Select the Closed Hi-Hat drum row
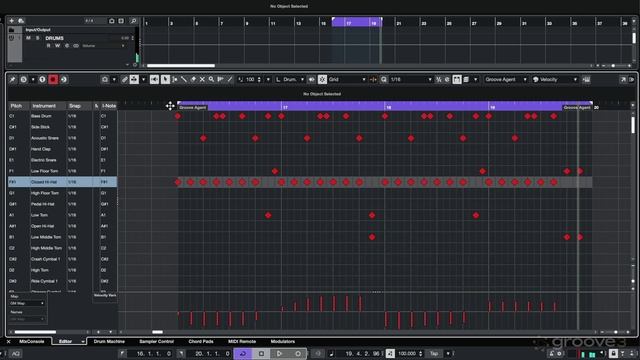 pos(62,182)
